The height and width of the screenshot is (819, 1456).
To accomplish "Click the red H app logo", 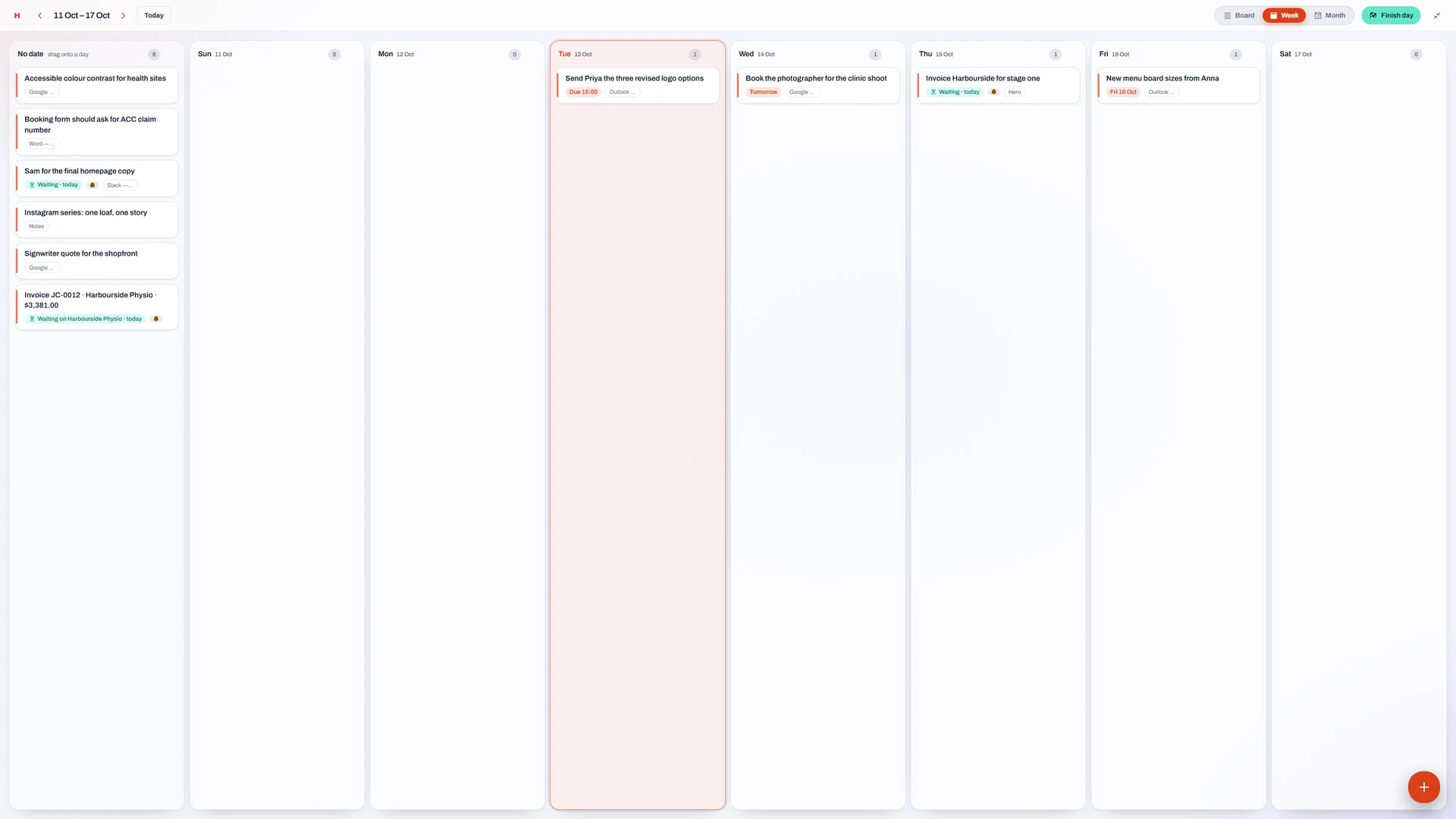I will 17,15.
